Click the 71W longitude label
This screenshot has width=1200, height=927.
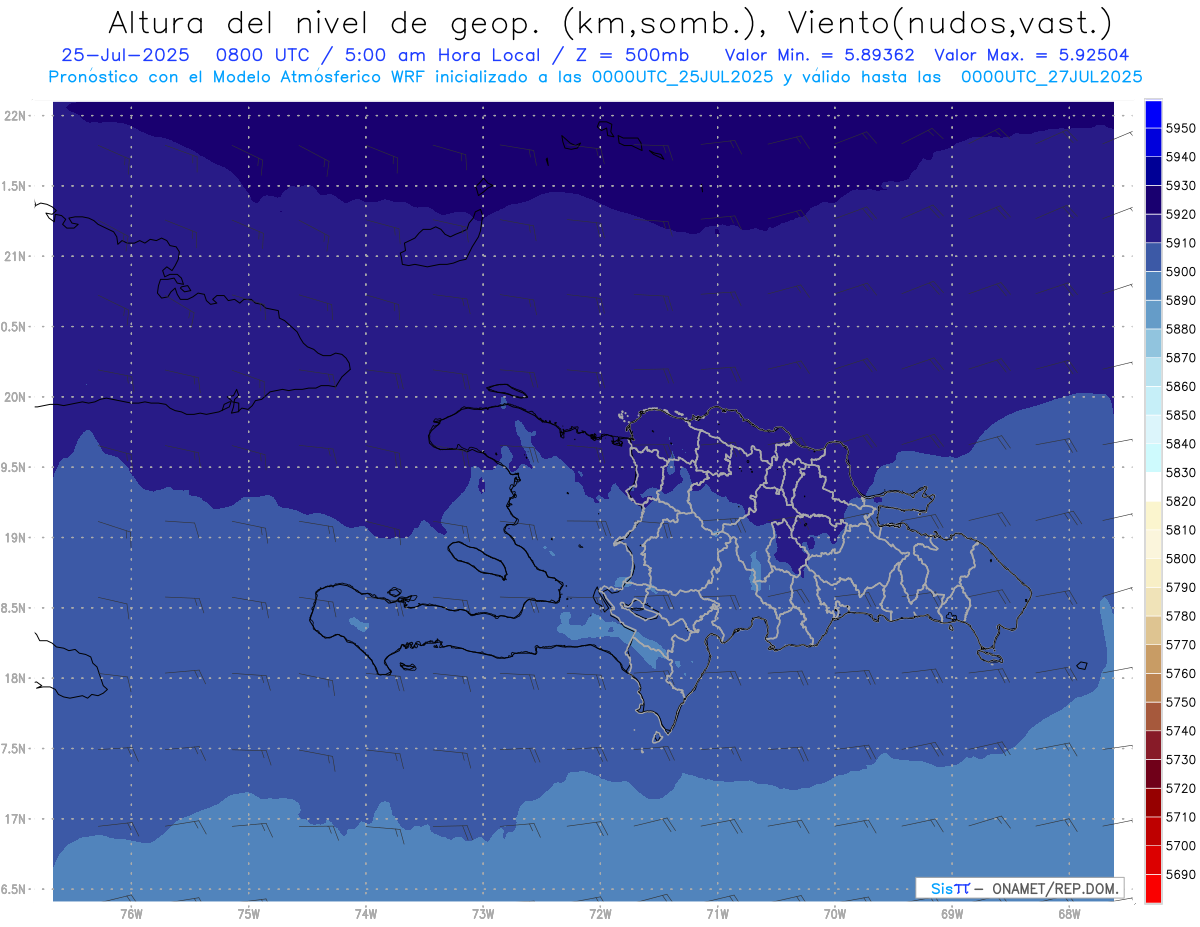tap(717, 914)
